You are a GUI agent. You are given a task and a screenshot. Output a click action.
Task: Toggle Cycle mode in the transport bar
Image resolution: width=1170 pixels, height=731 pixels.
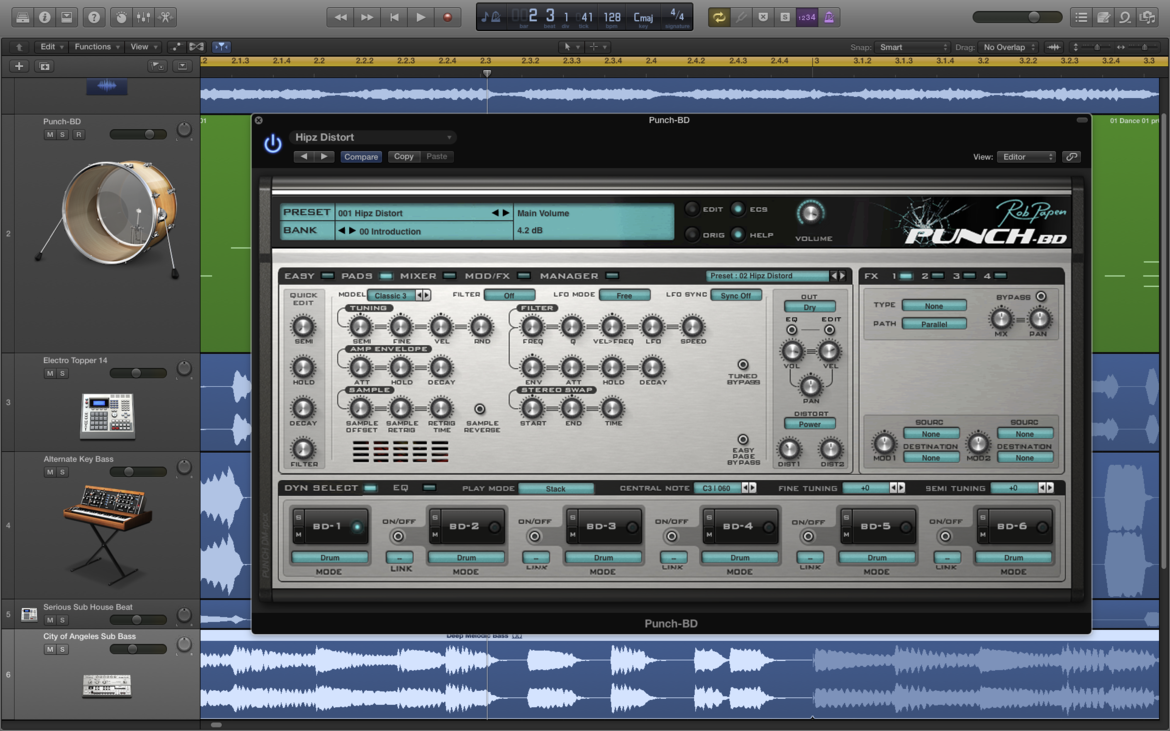pos(719,16)
